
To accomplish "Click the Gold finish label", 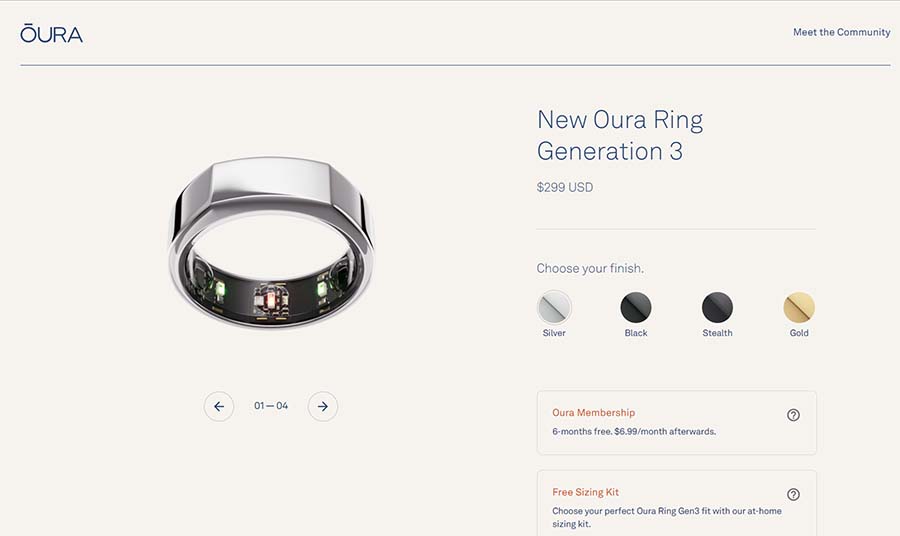I will point(799,333).
